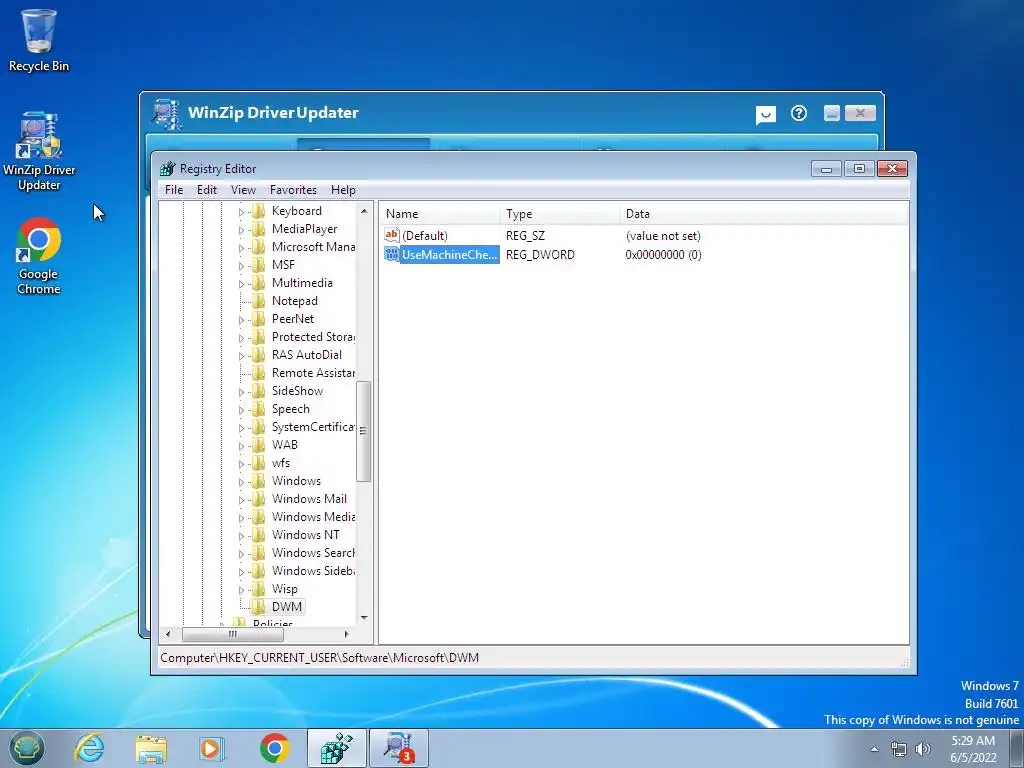The height and width of the screenshot is (768, 1024).
Task: Open the Help menu
Action: pos(343,190)
